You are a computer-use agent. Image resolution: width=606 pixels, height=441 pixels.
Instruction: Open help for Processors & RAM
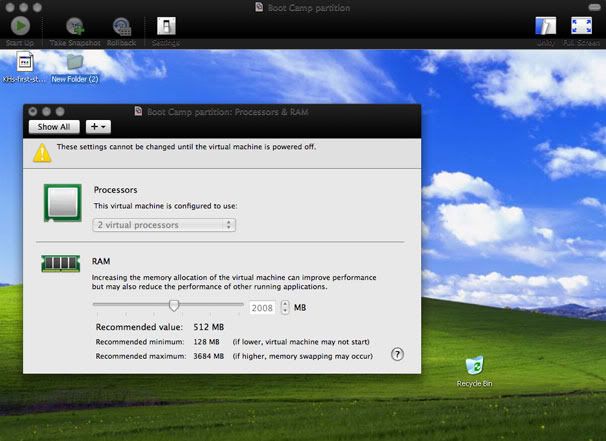(397, 354)
